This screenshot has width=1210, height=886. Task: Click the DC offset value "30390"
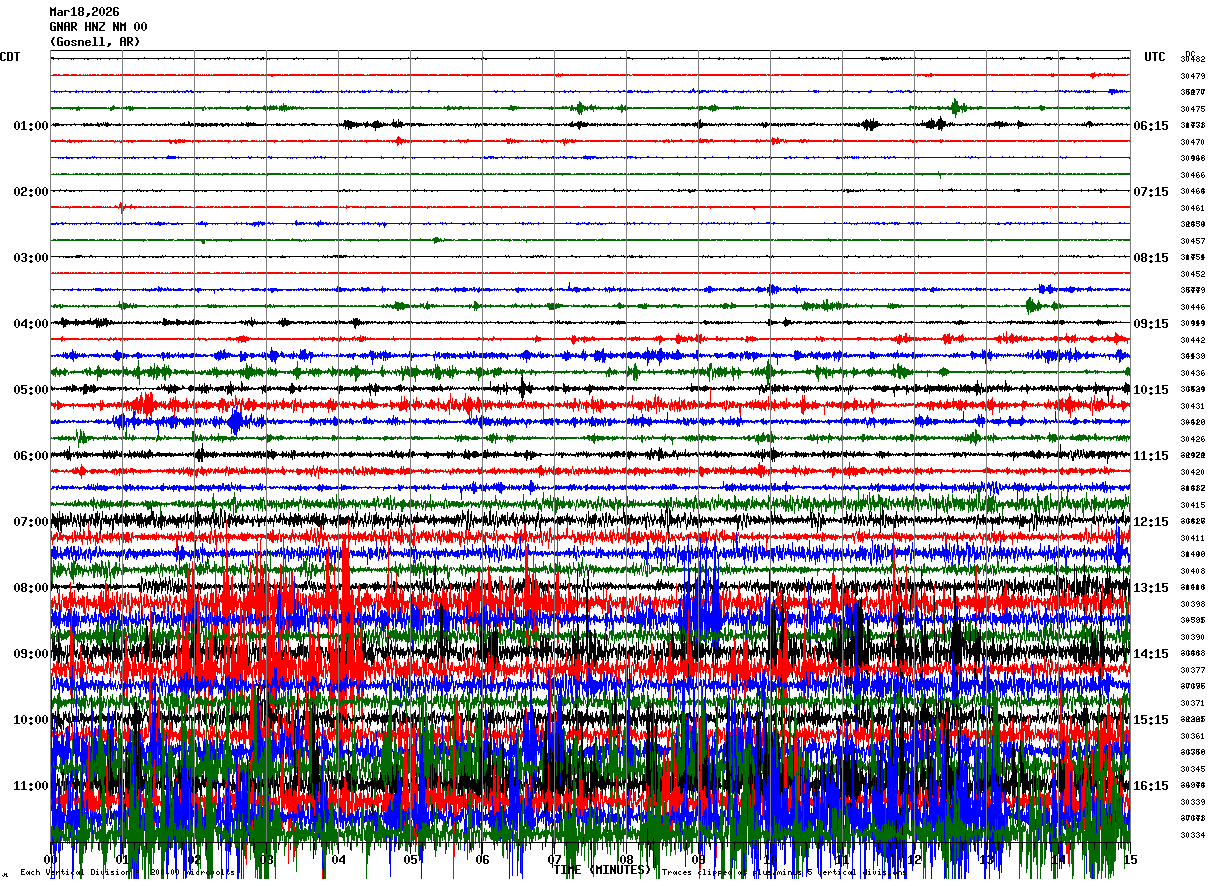[x=1192, y=637]
